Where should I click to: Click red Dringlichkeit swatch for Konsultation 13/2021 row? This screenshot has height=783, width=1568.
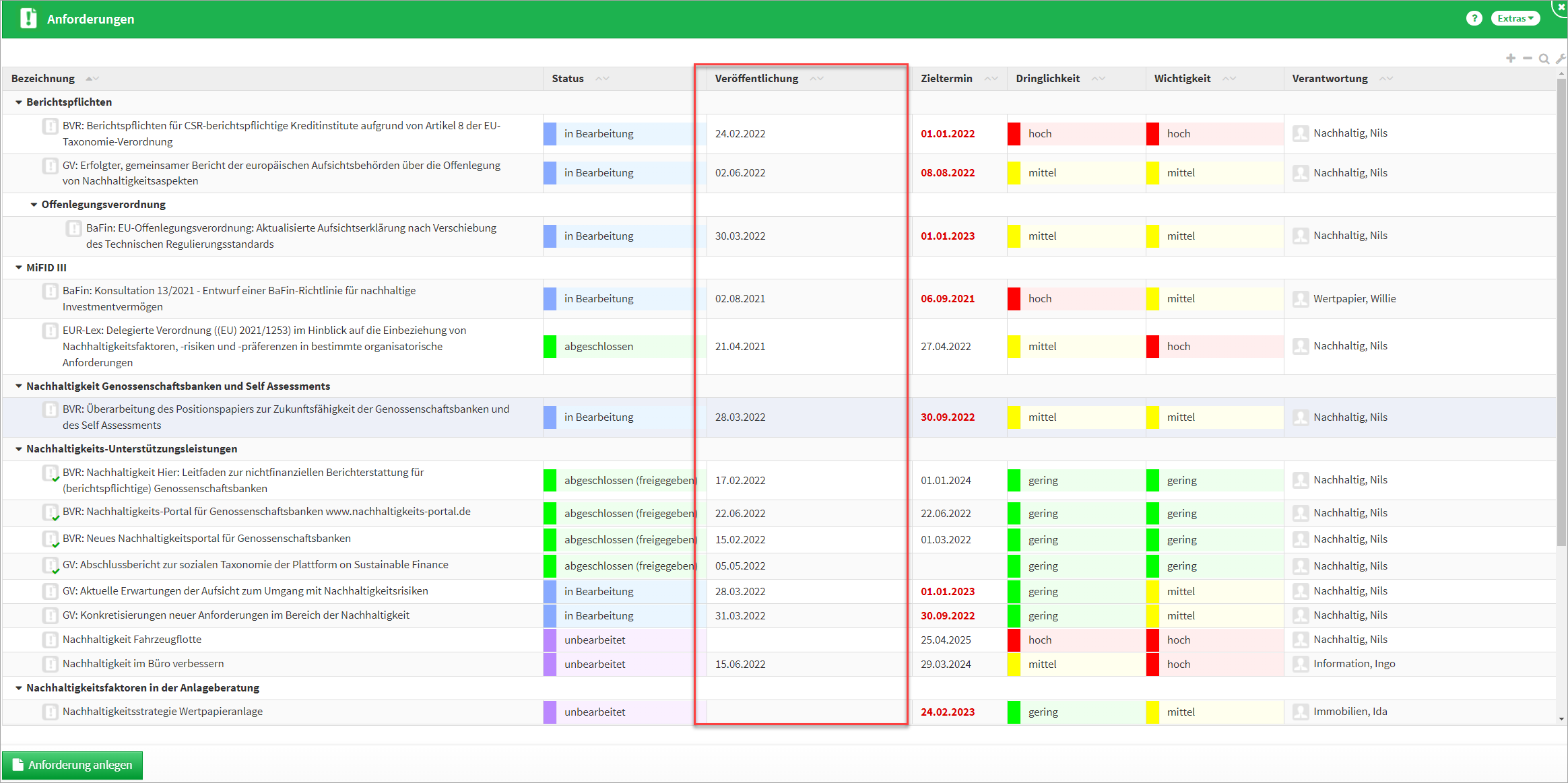1014,299
